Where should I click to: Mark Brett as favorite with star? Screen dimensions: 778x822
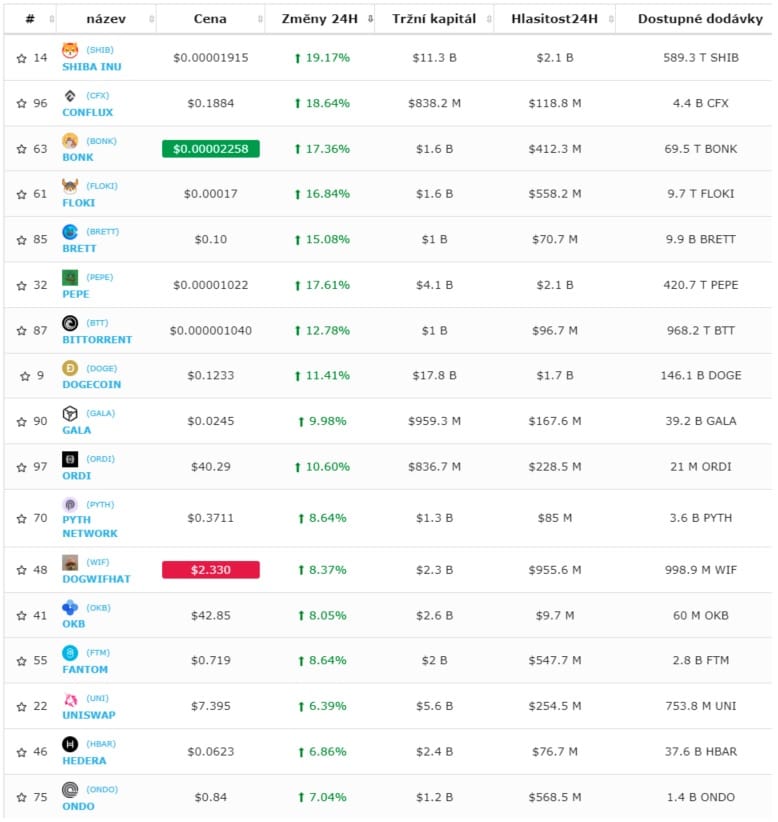pos(21,240)
